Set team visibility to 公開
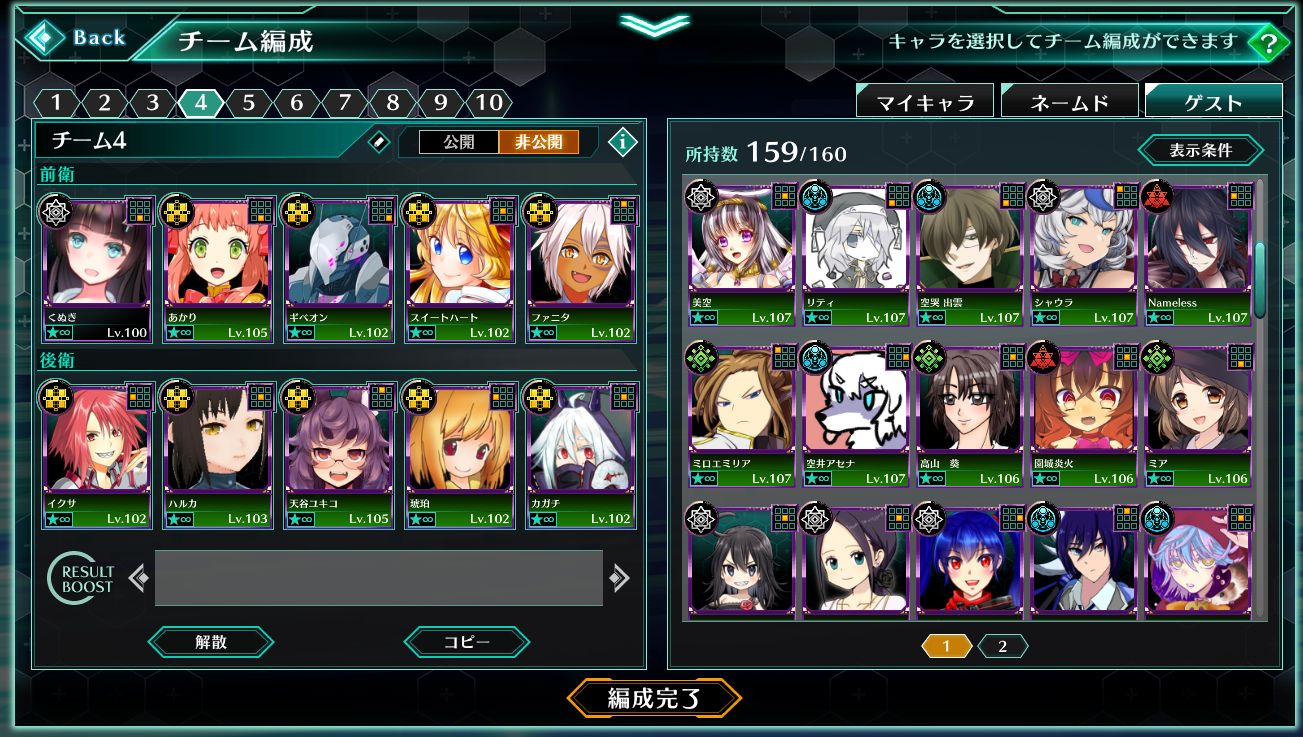1303x737 pixels. click(459, 142)
